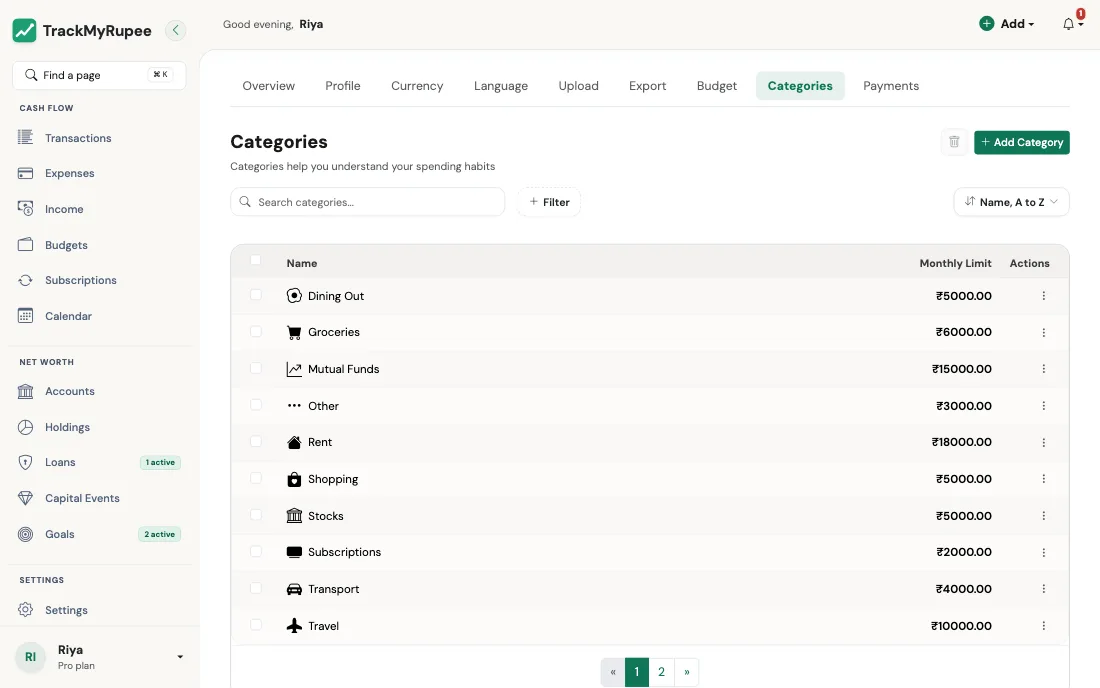
Task: Click the Name column header
Action: point(302,263)
